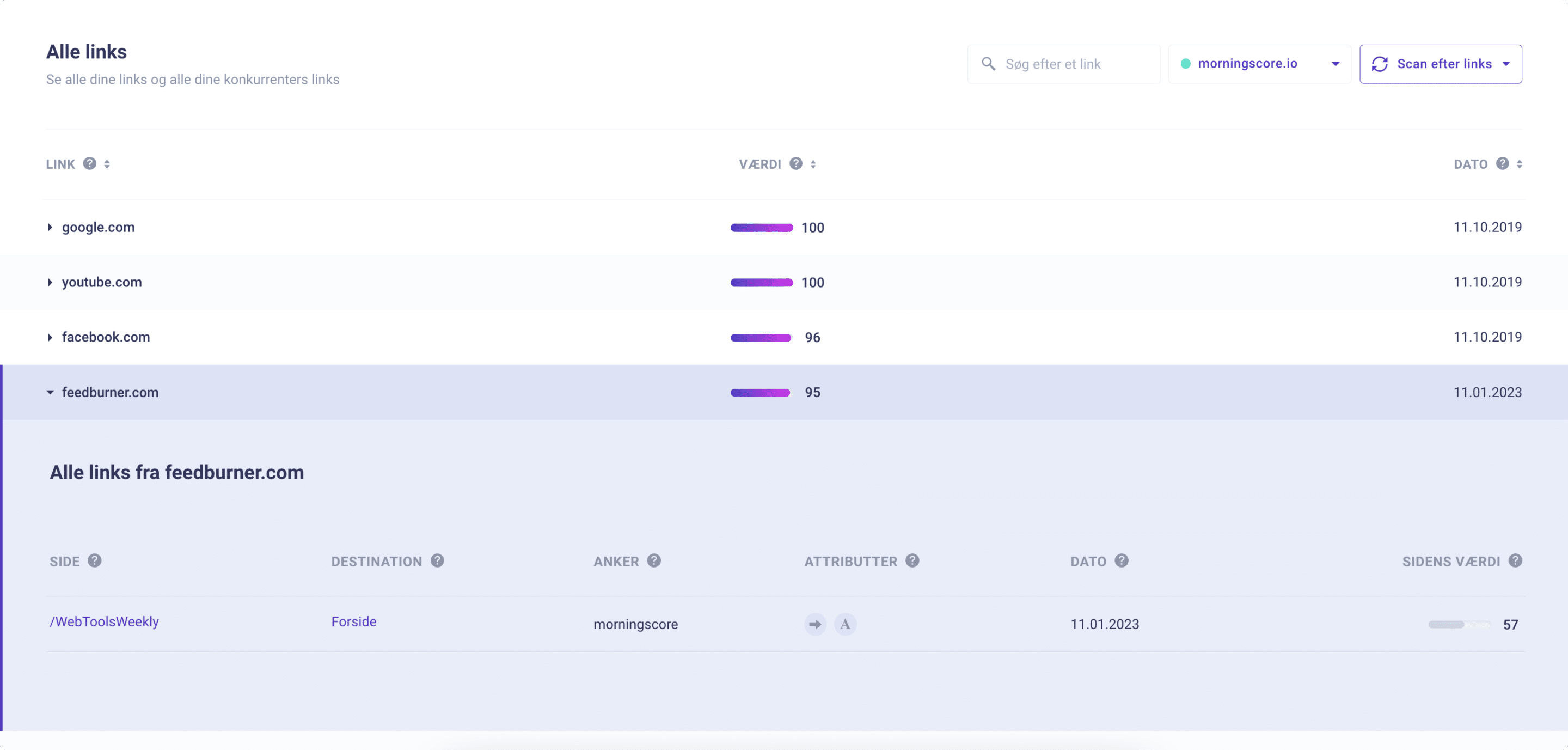Image resolution: width=1568 pixels, height=750 pixels.
Task: Click the follow arrow attribute icon
Action: click(x=815, y=624)
